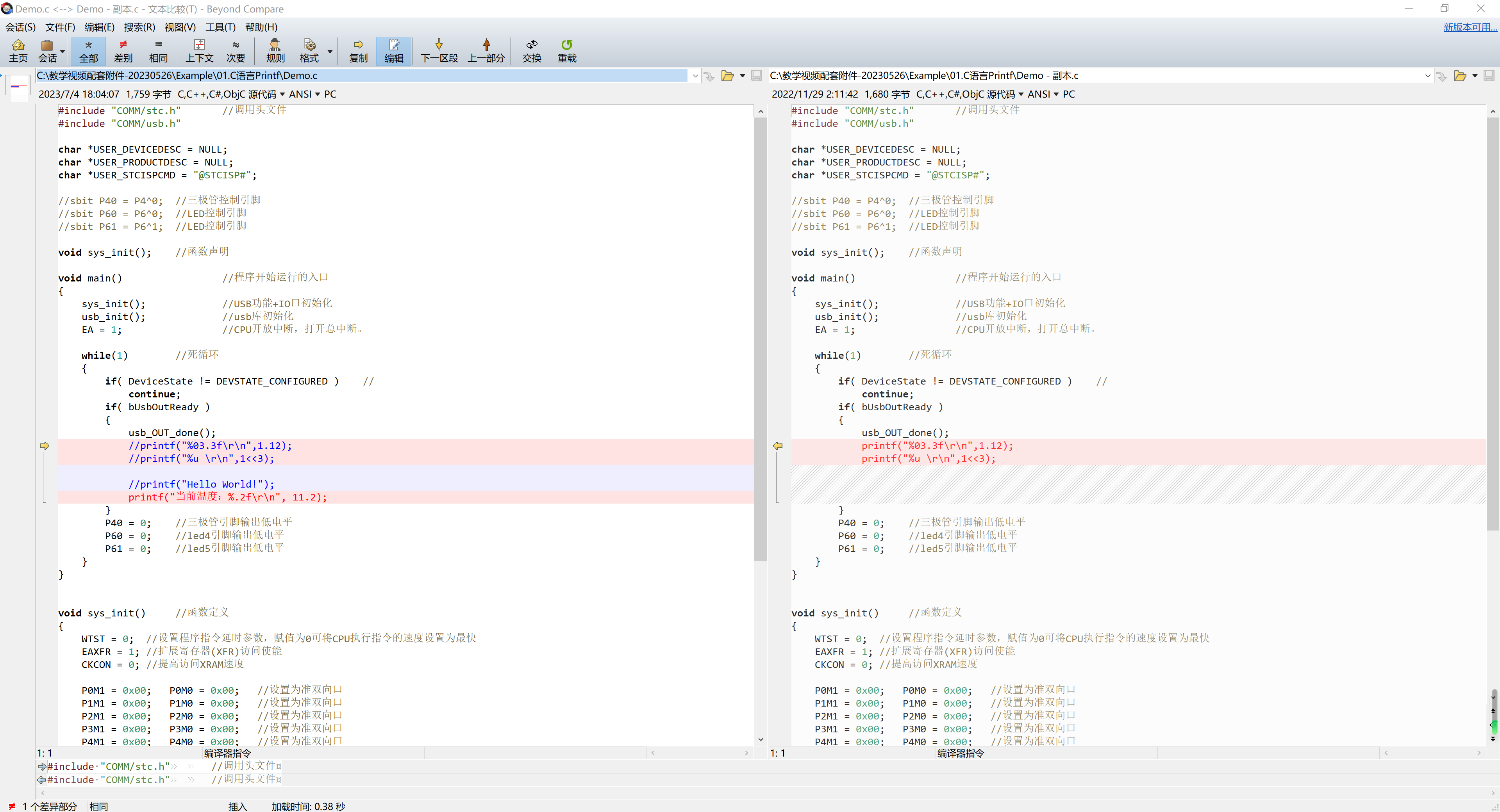Open the 文件(F) menu
Image resolution: width=1500 pixels, height=812 pixels.
(x=60, y=27)
